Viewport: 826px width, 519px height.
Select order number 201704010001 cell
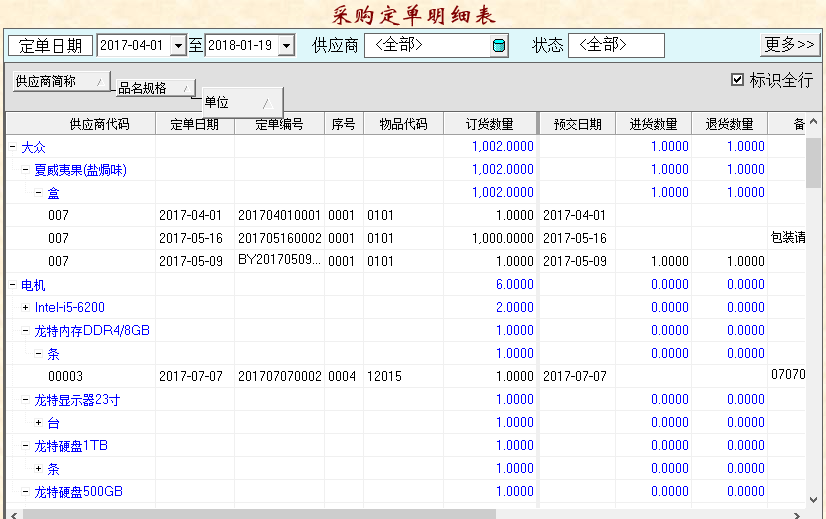click(x=279, y=216)
